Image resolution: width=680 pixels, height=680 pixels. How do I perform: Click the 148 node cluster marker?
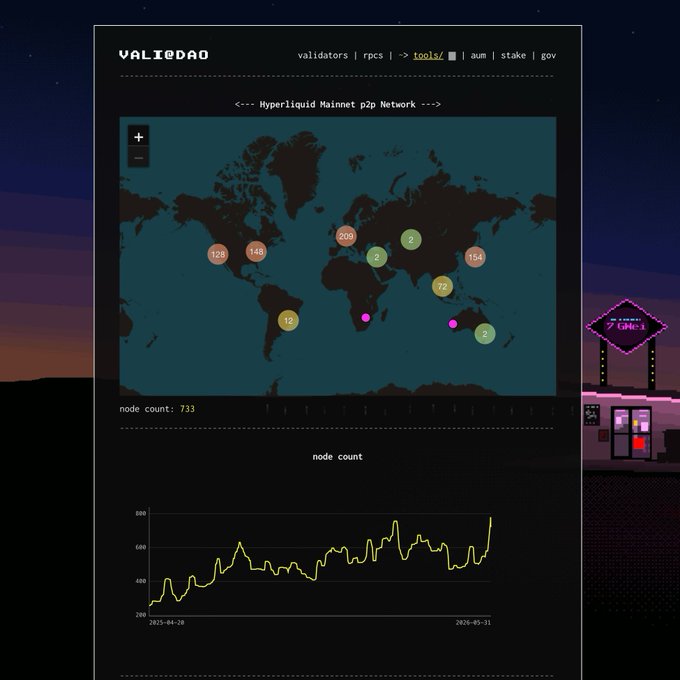(256, 251)
